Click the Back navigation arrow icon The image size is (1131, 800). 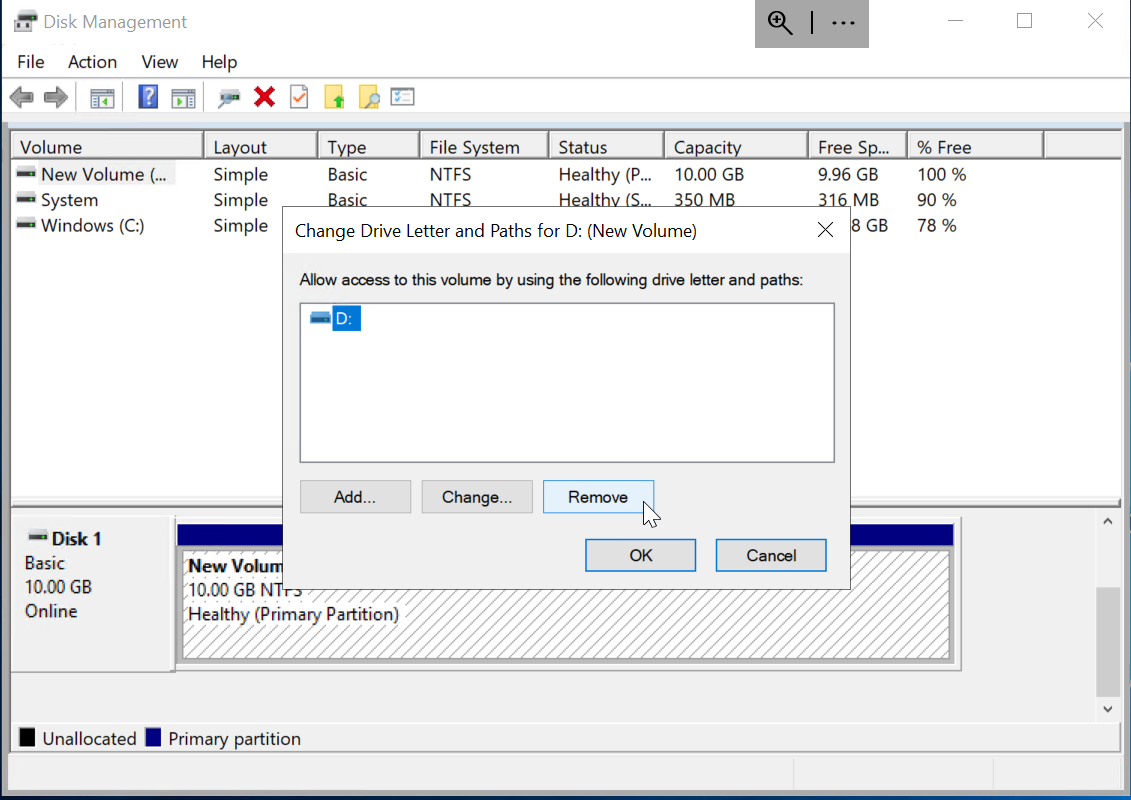tap(21, 97)
